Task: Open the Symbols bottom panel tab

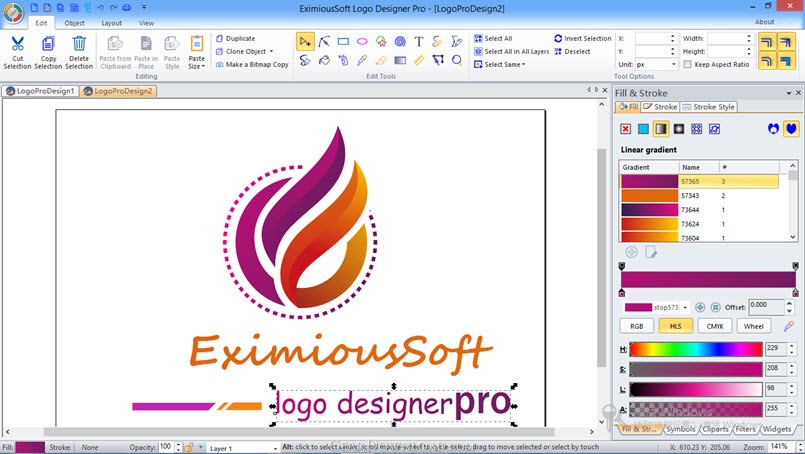Action: click(x=681, y=429)
